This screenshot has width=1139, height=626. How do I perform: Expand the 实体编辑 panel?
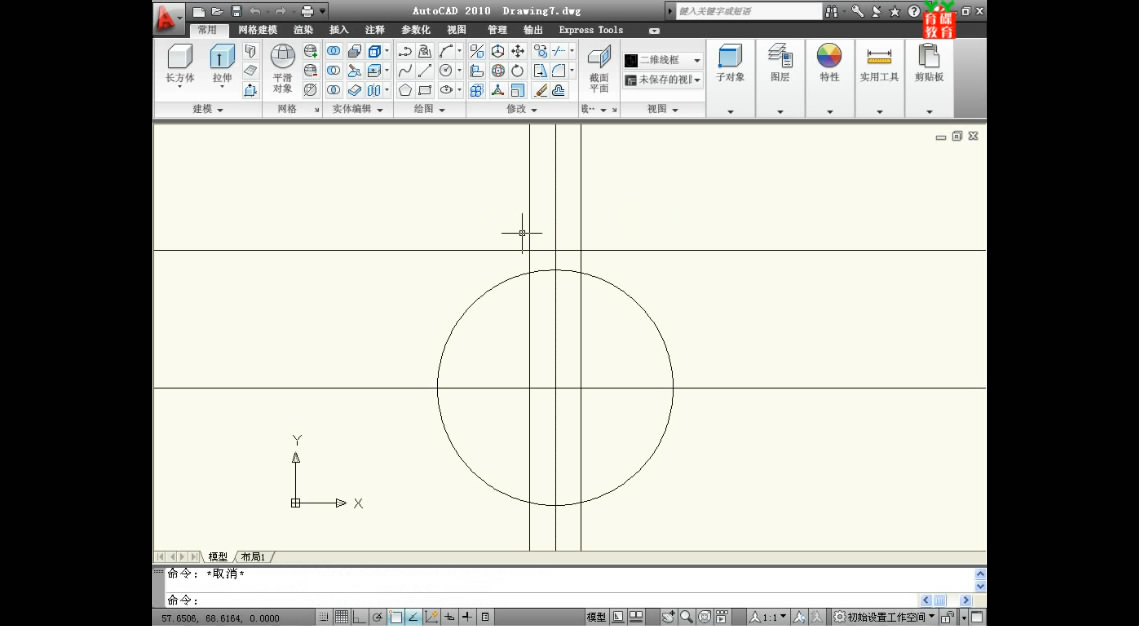357,110
